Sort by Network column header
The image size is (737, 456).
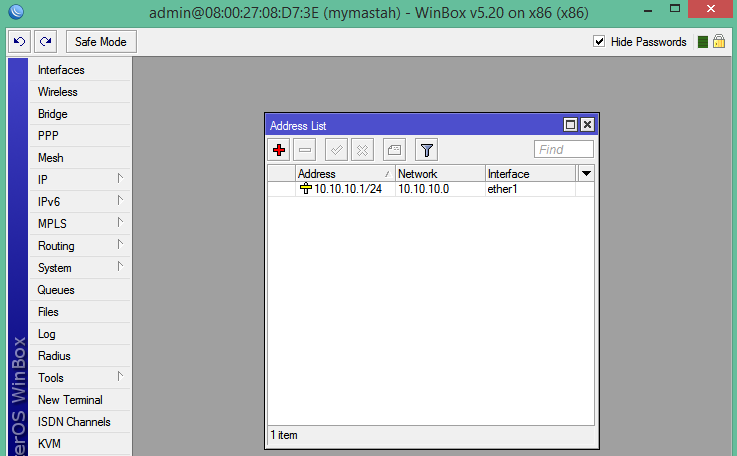coord(440,174)
